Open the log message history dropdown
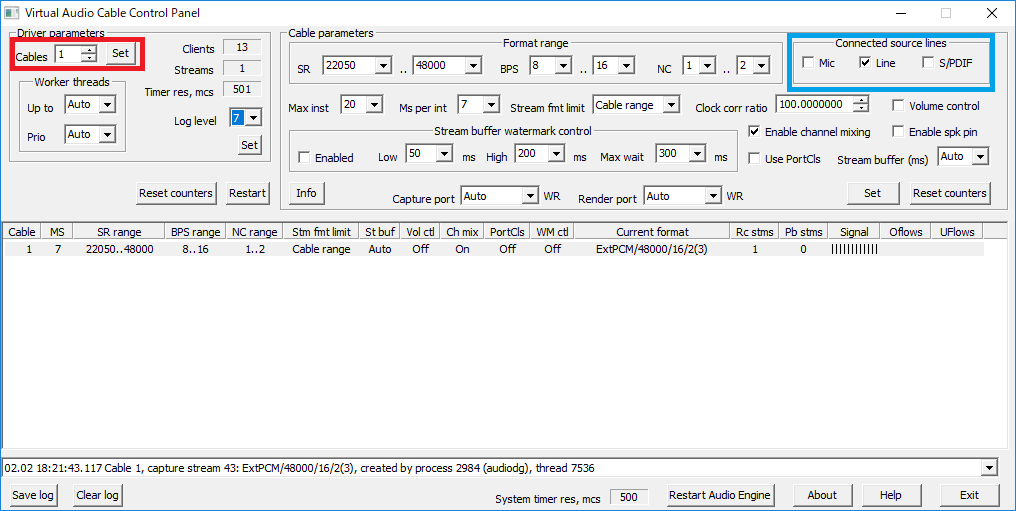1016x511 pixels. [989, 468]
